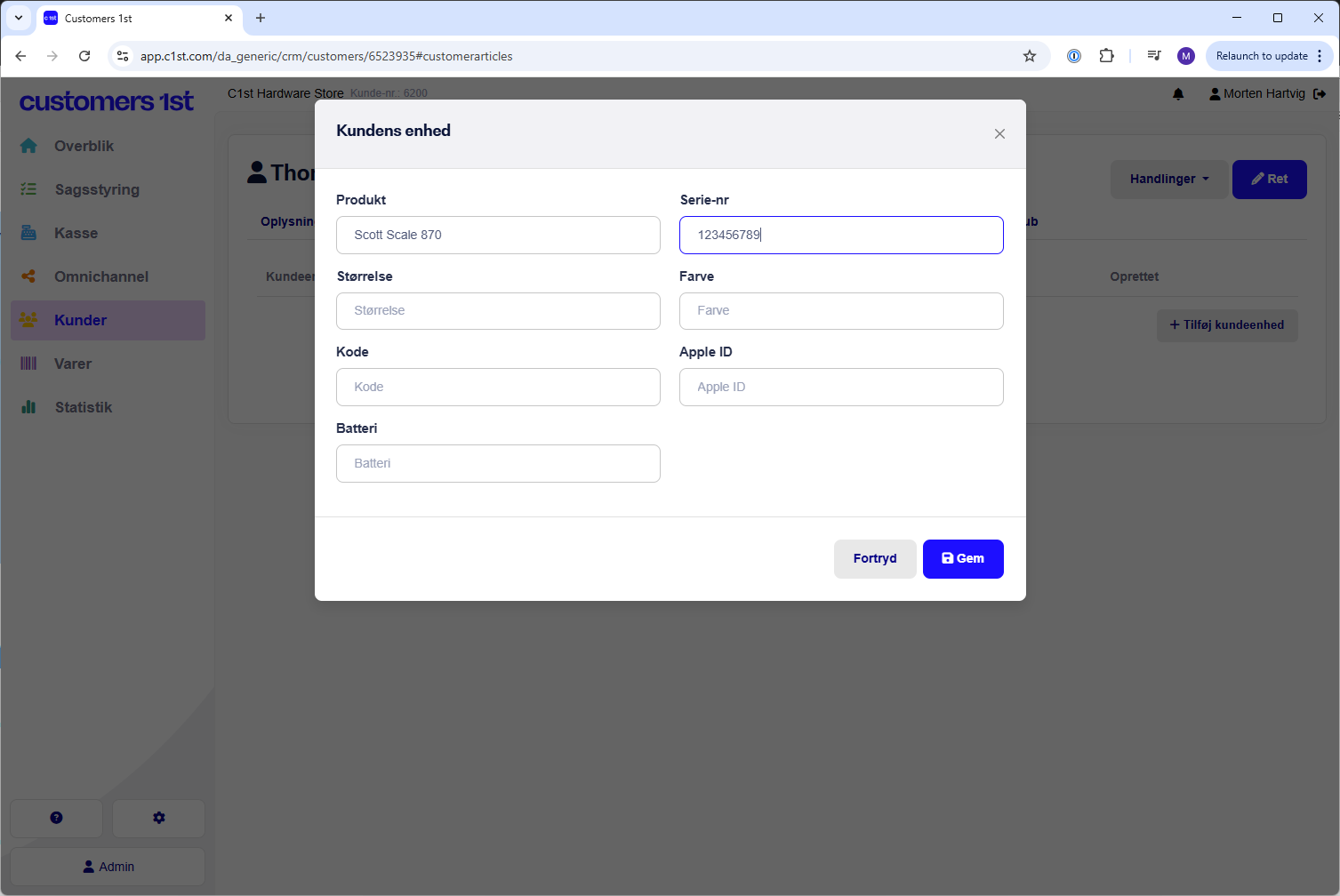Screen dimensions: 1340x896
Task: Click the Produkt field with Scott Scale 870
Action: (498, 235)
